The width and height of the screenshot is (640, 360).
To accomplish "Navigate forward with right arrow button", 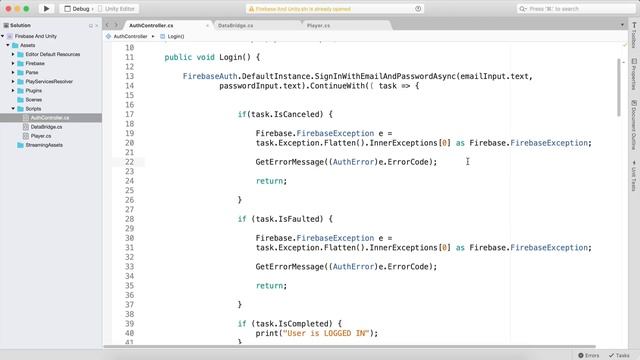I will pos(116,25).
